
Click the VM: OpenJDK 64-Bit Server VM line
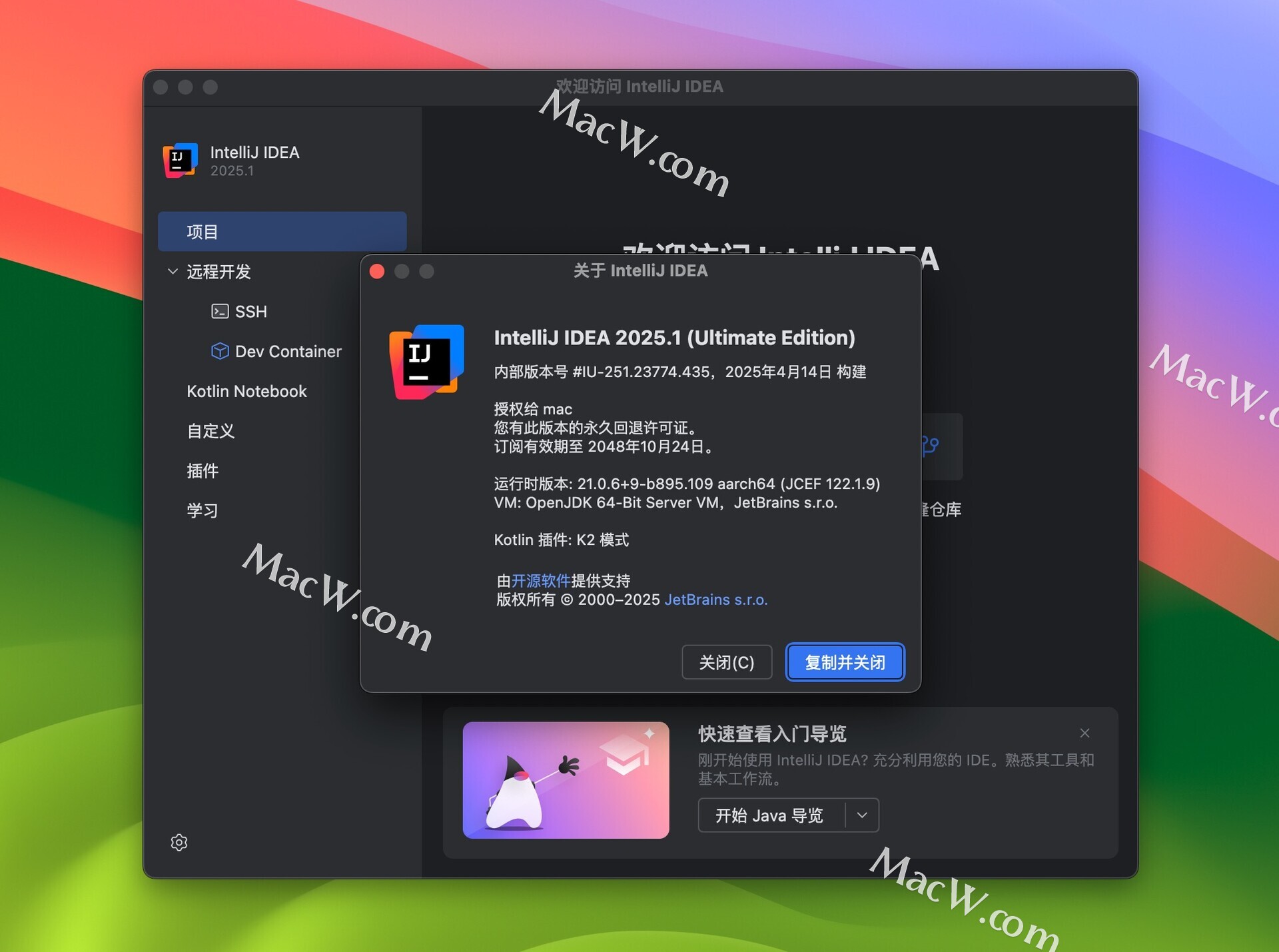(x=665, y=502)
